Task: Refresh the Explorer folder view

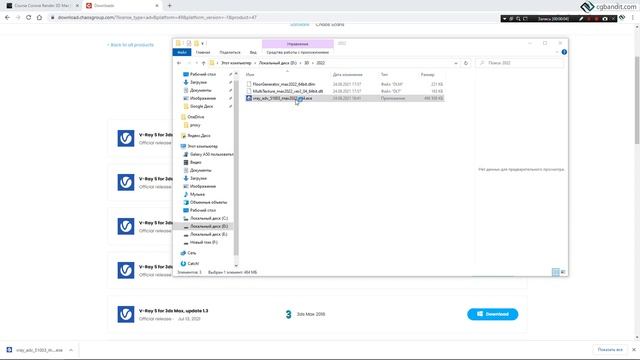Action: pyautogui.click(x=466, y=63)
